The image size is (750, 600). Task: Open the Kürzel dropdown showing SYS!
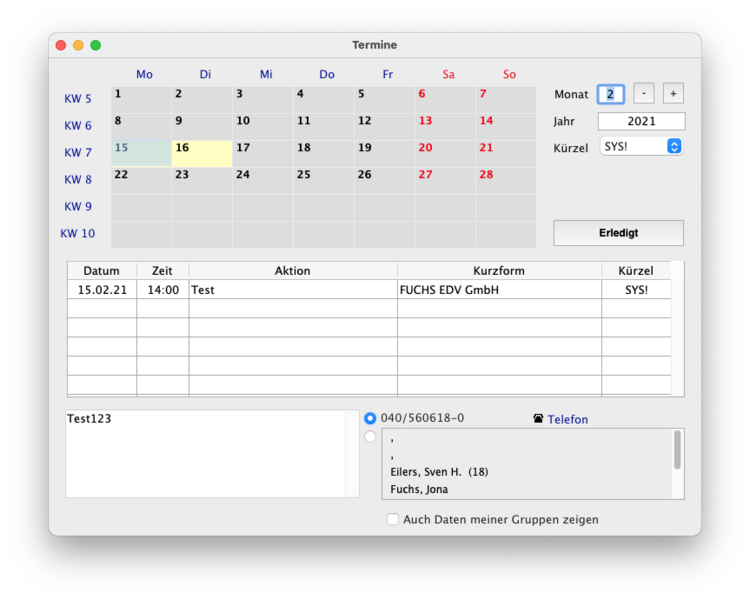coord(641,146)
